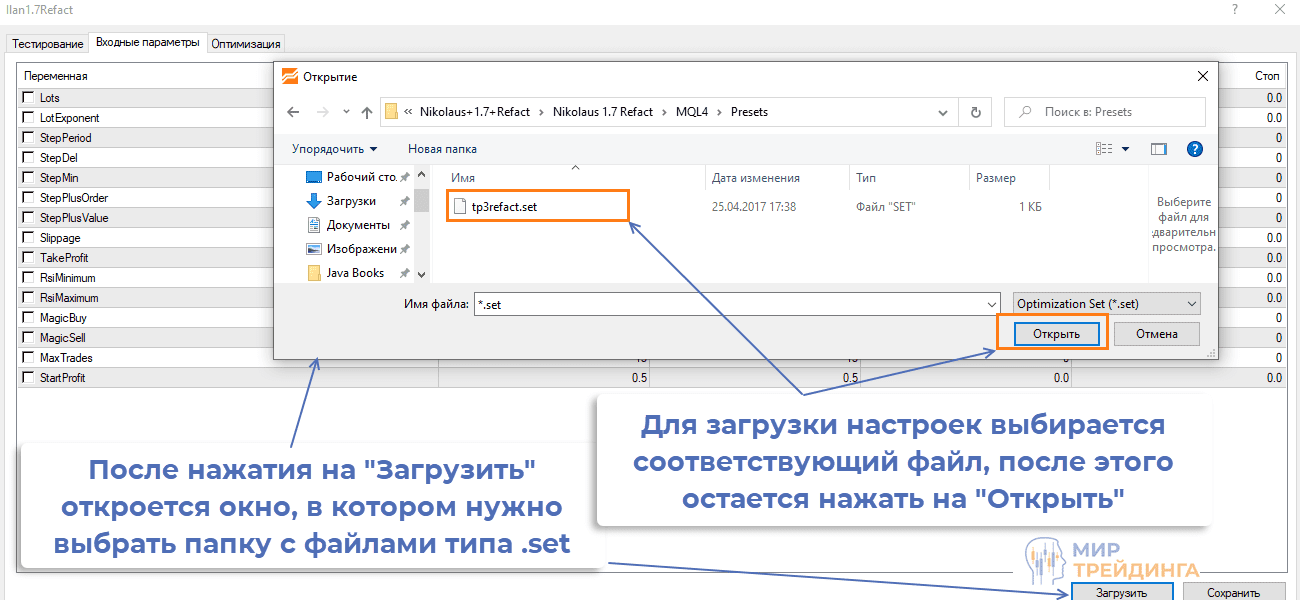This screenshot has width=1300, height=602.
Task: Click the Back arrow in file dialog
Action: (x=292, y=112)
